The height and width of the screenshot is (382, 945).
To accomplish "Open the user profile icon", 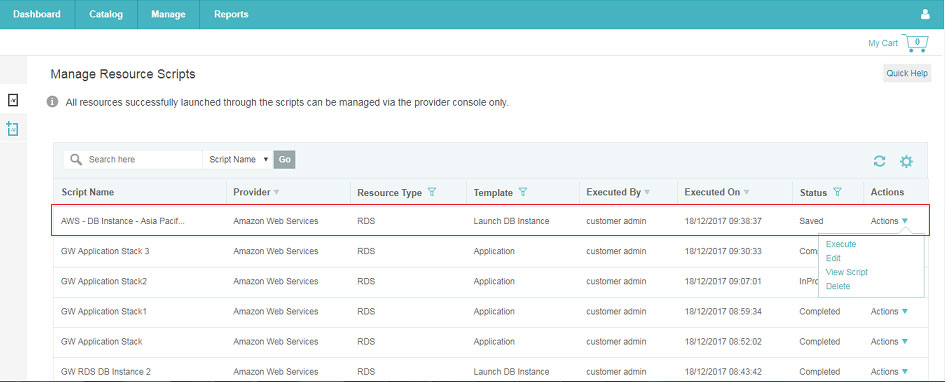I will pyautogui.click(x=925, y=14).
